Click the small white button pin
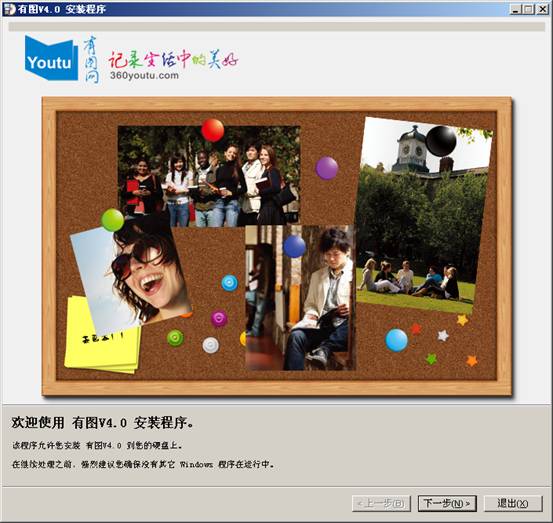The image size is (553, 523). (211, 345)
